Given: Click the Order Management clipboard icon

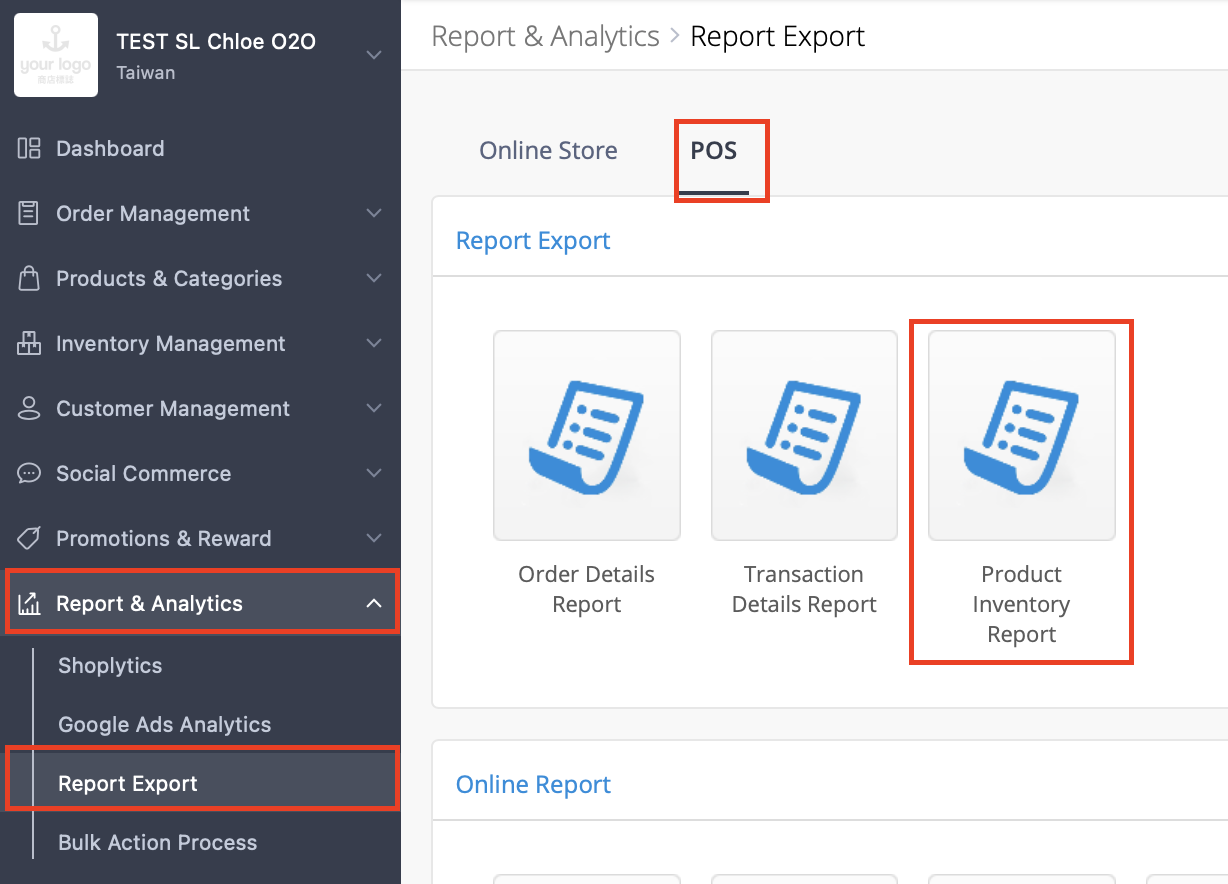Looking at the screenshot, I should tap(29, 214).
